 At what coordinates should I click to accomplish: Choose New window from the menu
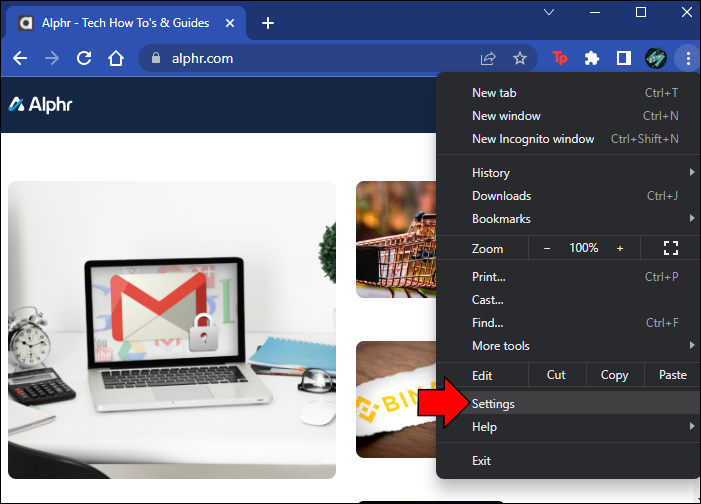click(x=568, y=116)
